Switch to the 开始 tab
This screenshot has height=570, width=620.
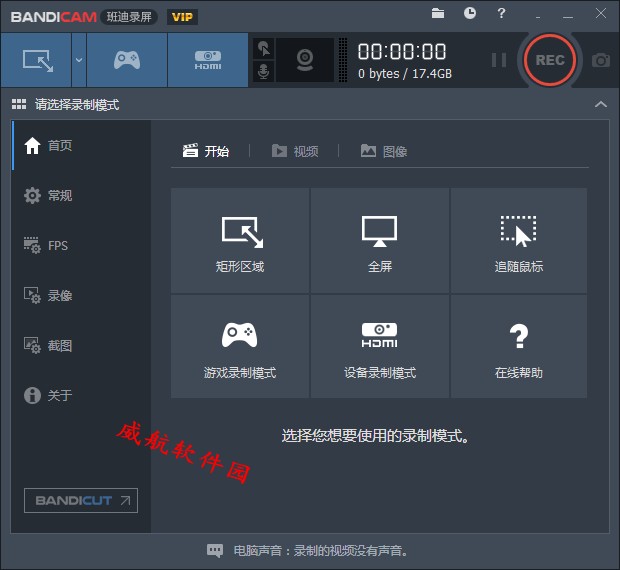click(206, 151)
